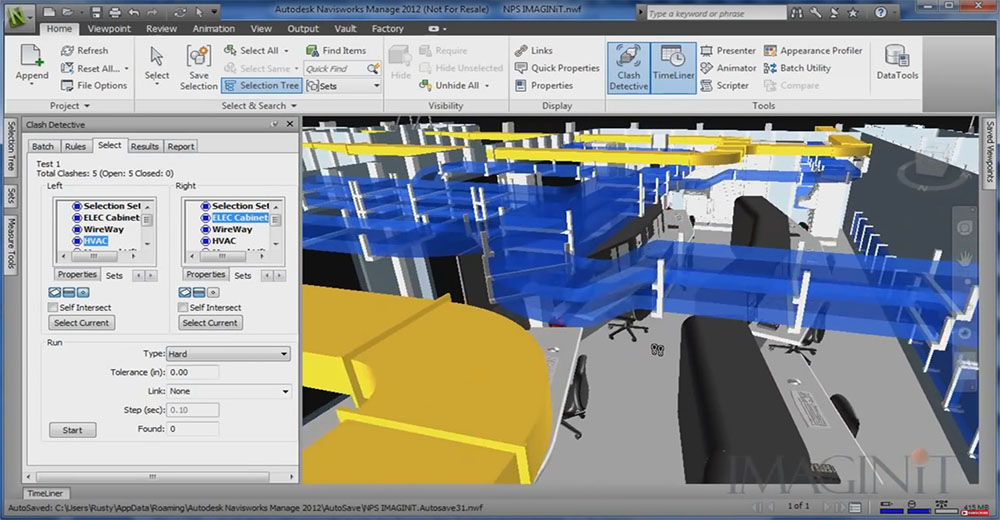The image size is (1000, 520).
Task: Click the Undo arrow in quick access toolbar
Action: click(134, 12)
